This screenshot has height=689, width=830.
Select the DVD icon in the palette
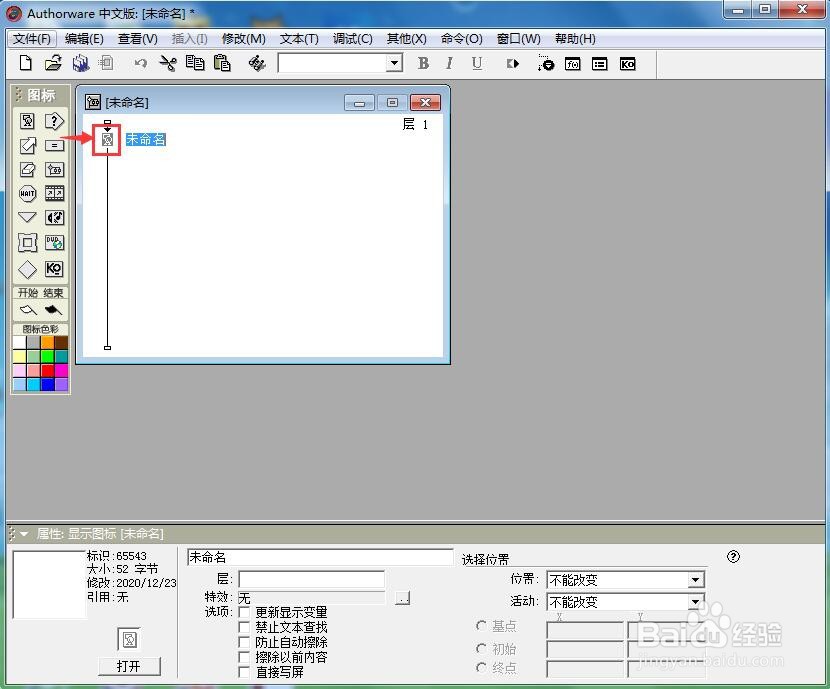point(54,243)
